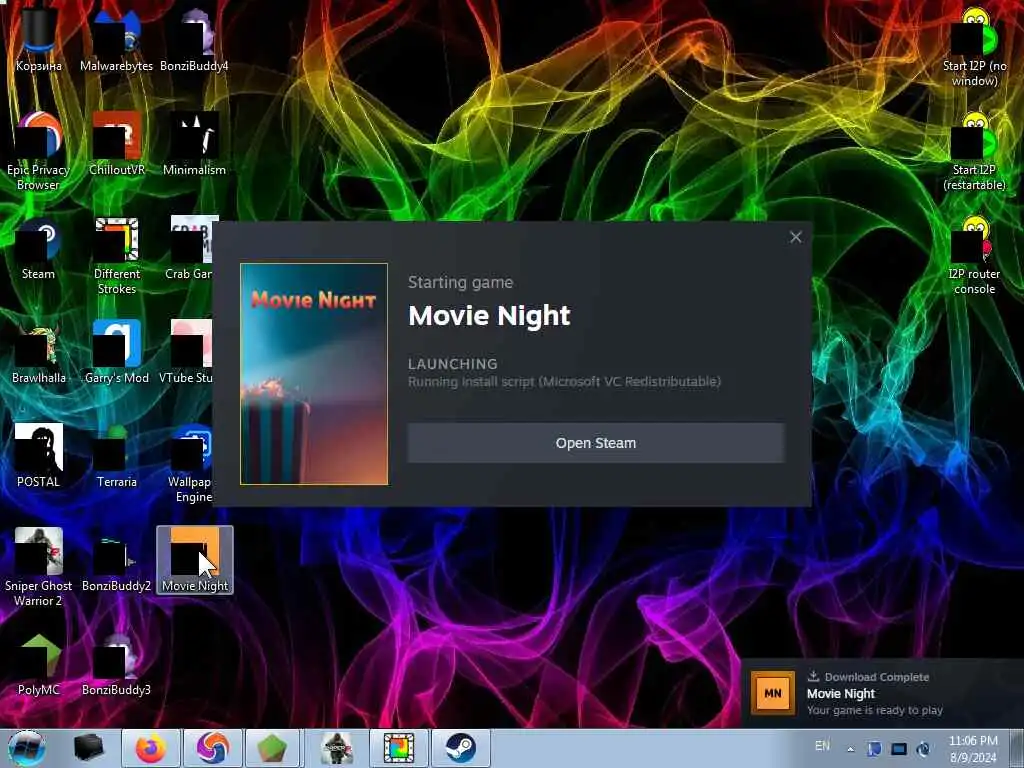
Task: Open the Download Complete Movie Night notification
Action: click(x=882, y=693)
